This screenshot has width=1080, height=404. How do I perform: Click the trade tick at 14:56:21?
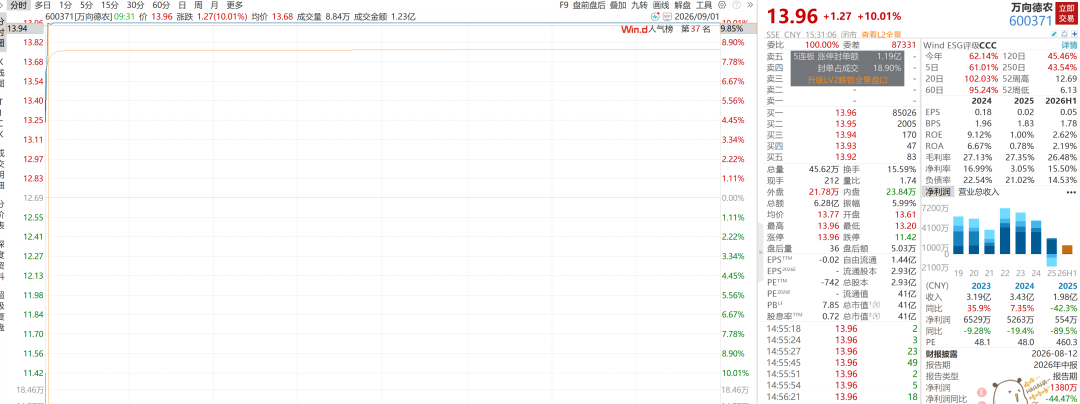tap(842, 397)
